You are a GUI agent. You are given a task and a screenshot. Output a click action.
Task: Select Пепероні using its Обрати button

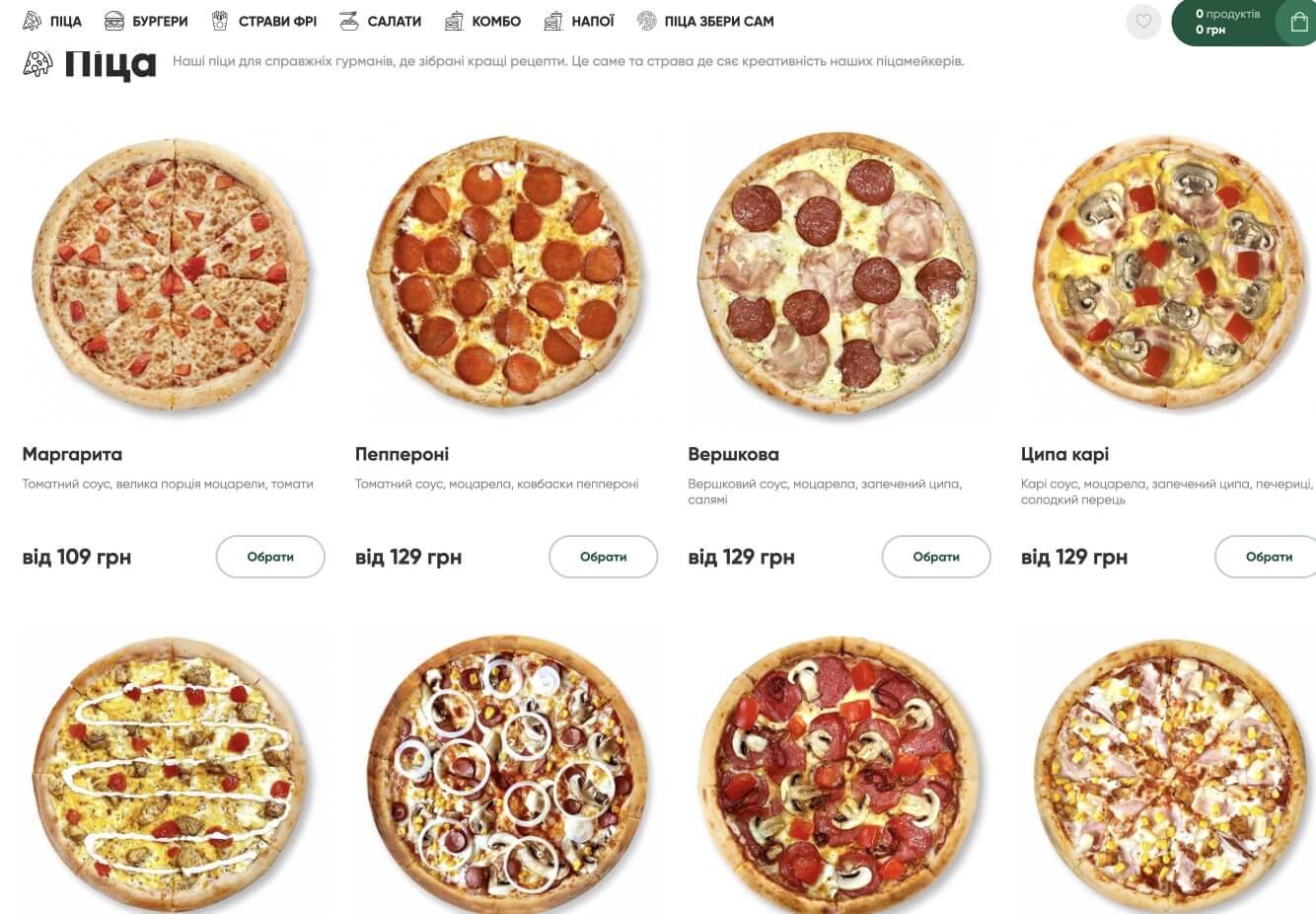[604, 557]
